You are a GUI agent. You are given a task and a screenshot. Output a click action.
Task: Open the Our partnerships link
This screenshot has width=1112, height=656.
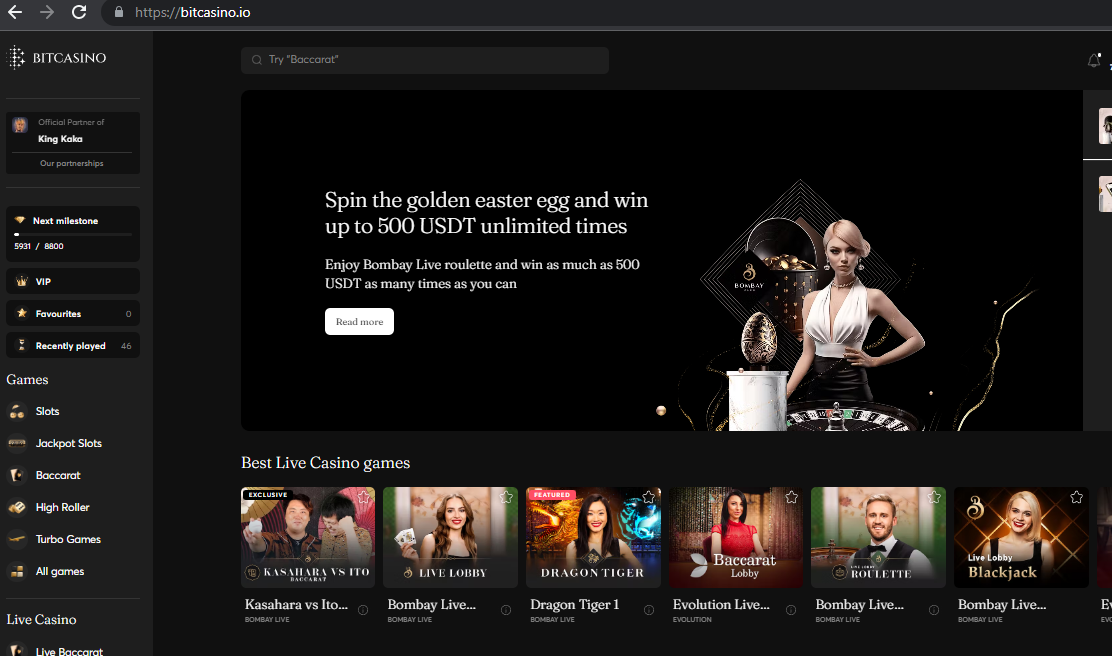pyautogui.click(x=72, y=163)
